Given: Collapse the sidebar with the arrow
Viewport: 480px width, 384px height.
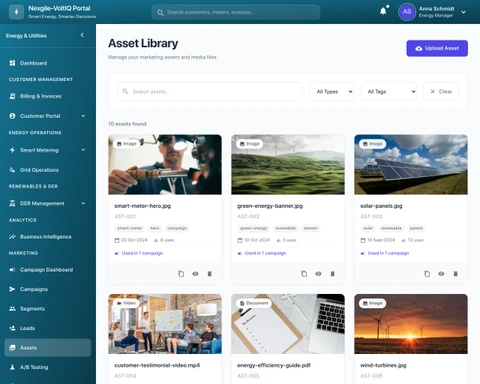Looking at the screenshot, I should tap(82, 35).
